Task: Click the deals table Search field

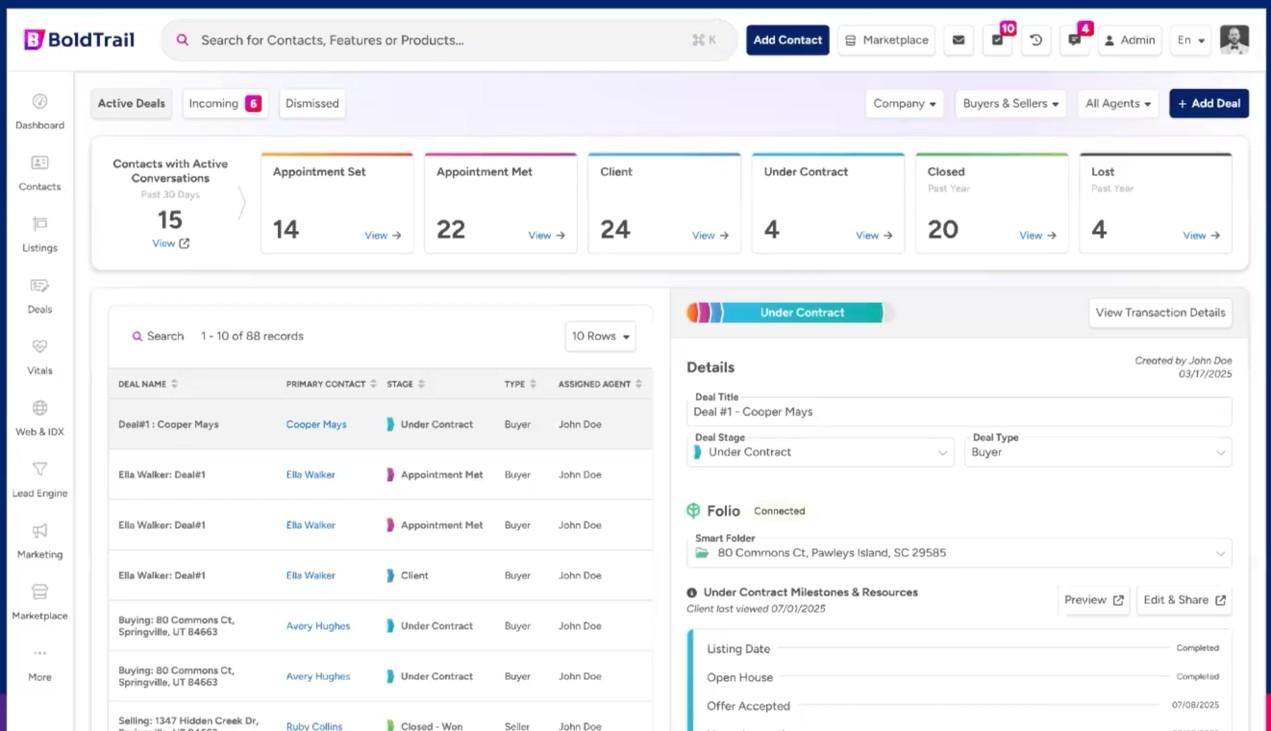Action: tap(158, 336)
